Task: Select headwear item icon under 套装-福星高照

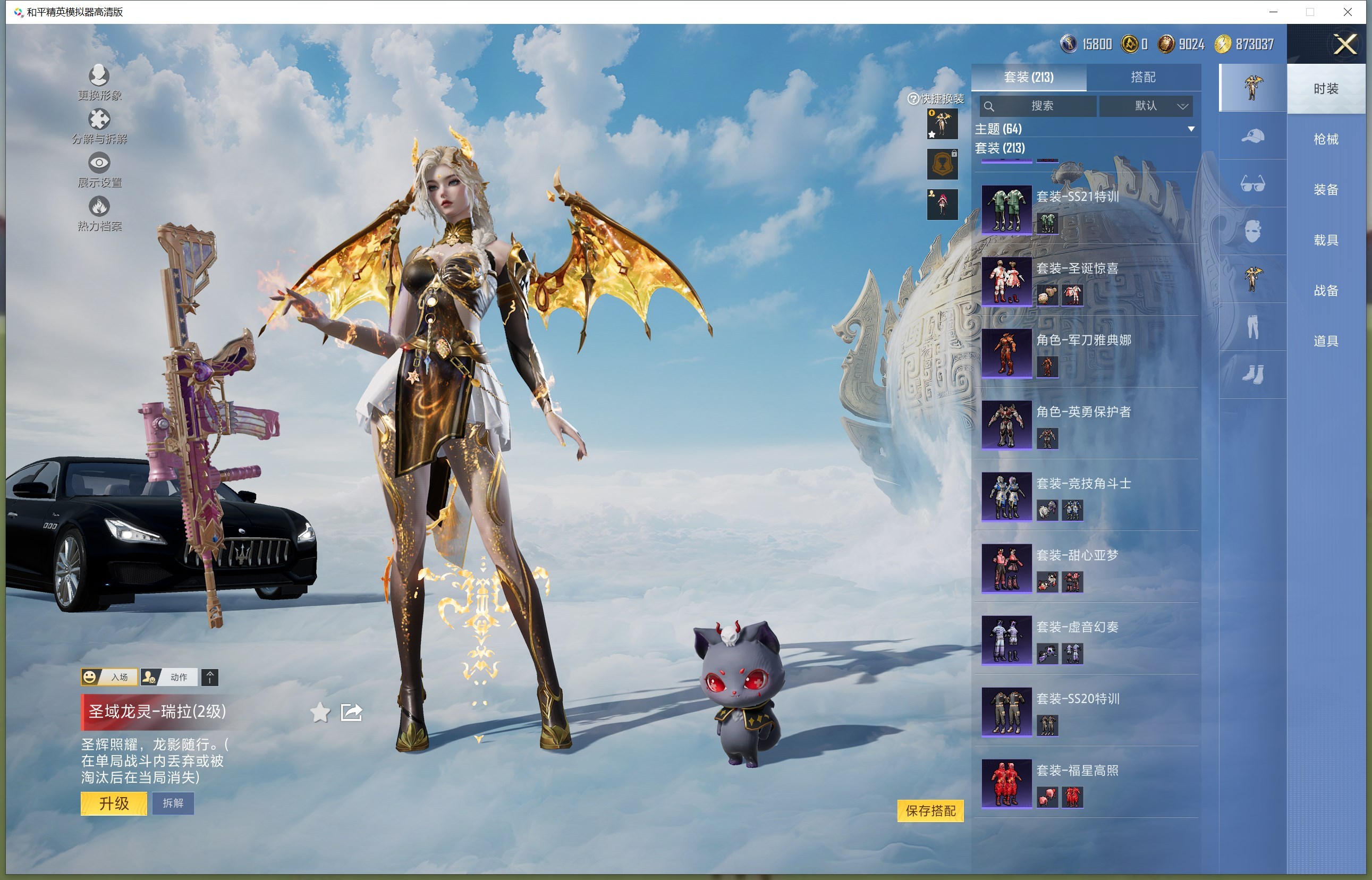Action: [1047, 797]
